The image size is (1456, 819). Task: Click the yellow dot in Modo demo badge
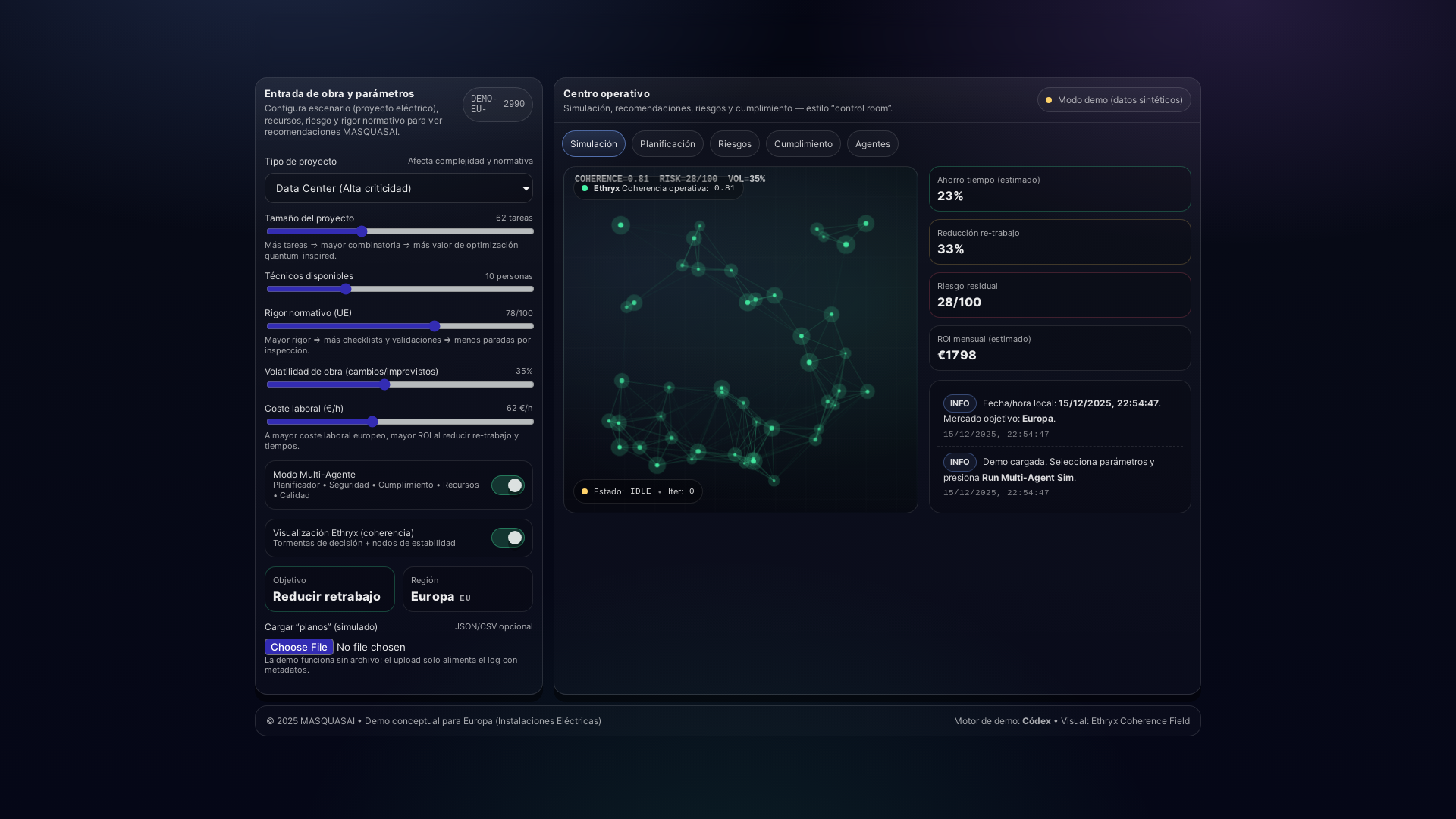click(1049, 100)
